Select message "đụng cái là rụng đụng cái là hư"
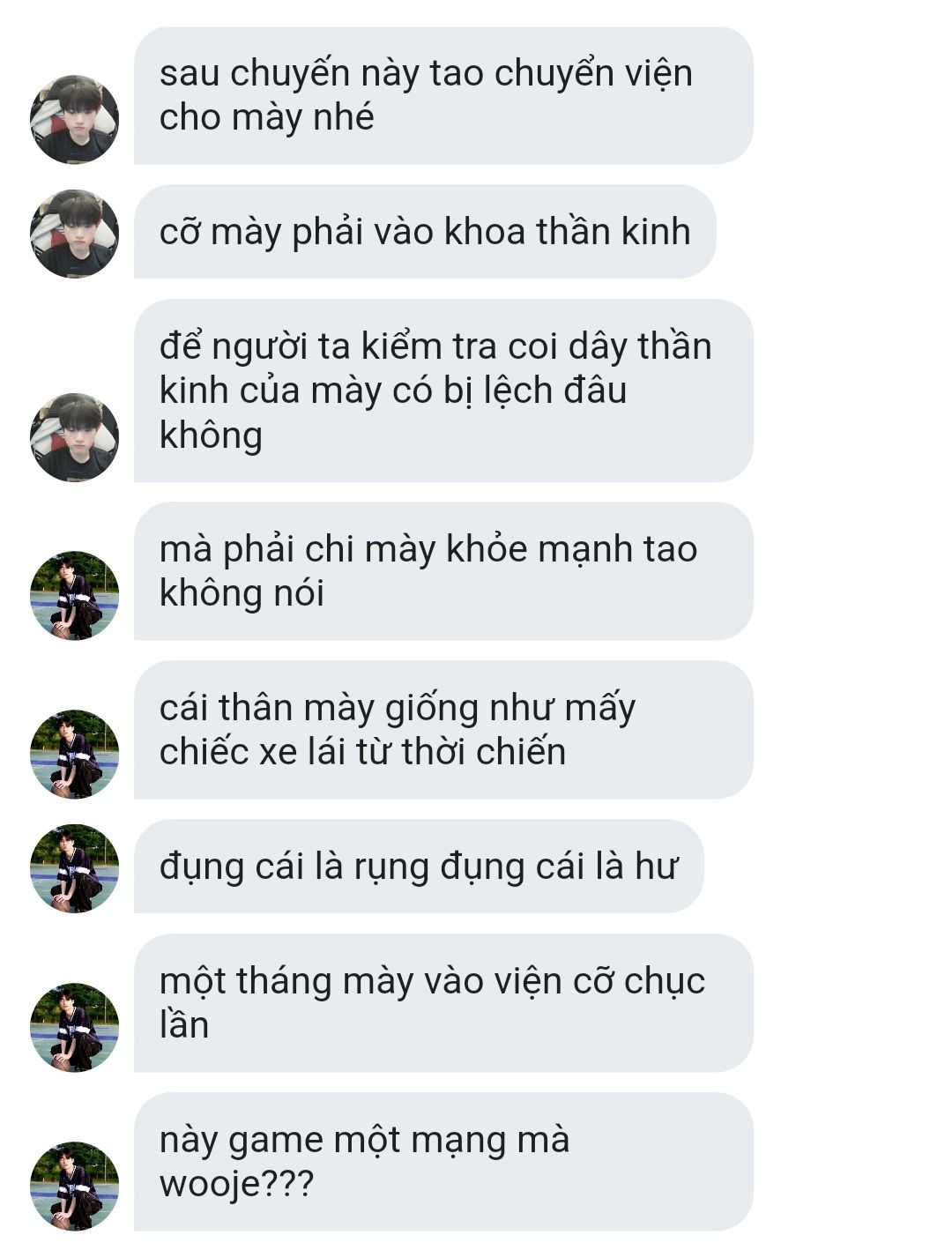 (x=419, y=867)
